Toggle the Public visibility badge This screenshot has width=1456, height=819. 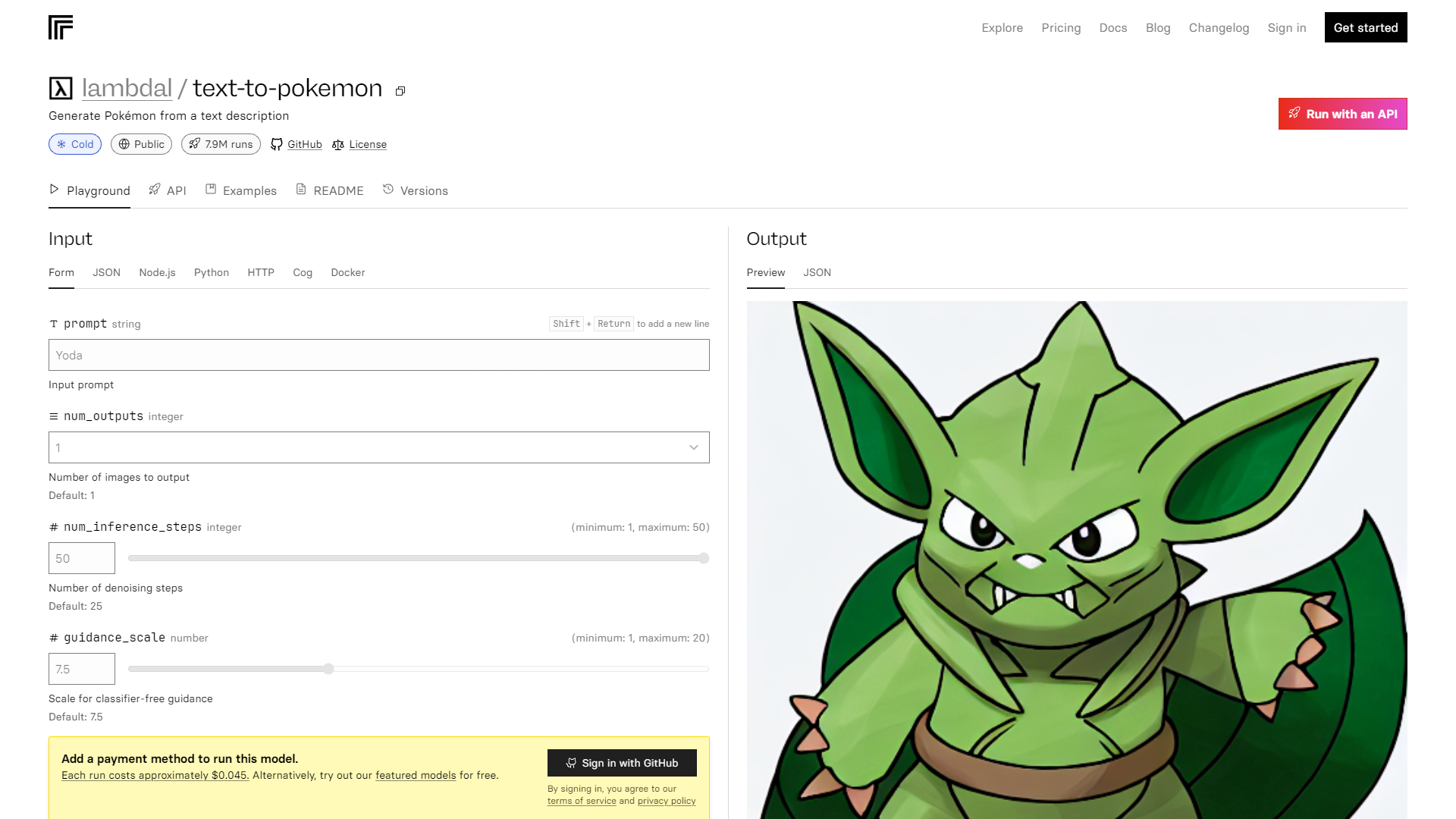pyautogui.click(x=141, y=144)
